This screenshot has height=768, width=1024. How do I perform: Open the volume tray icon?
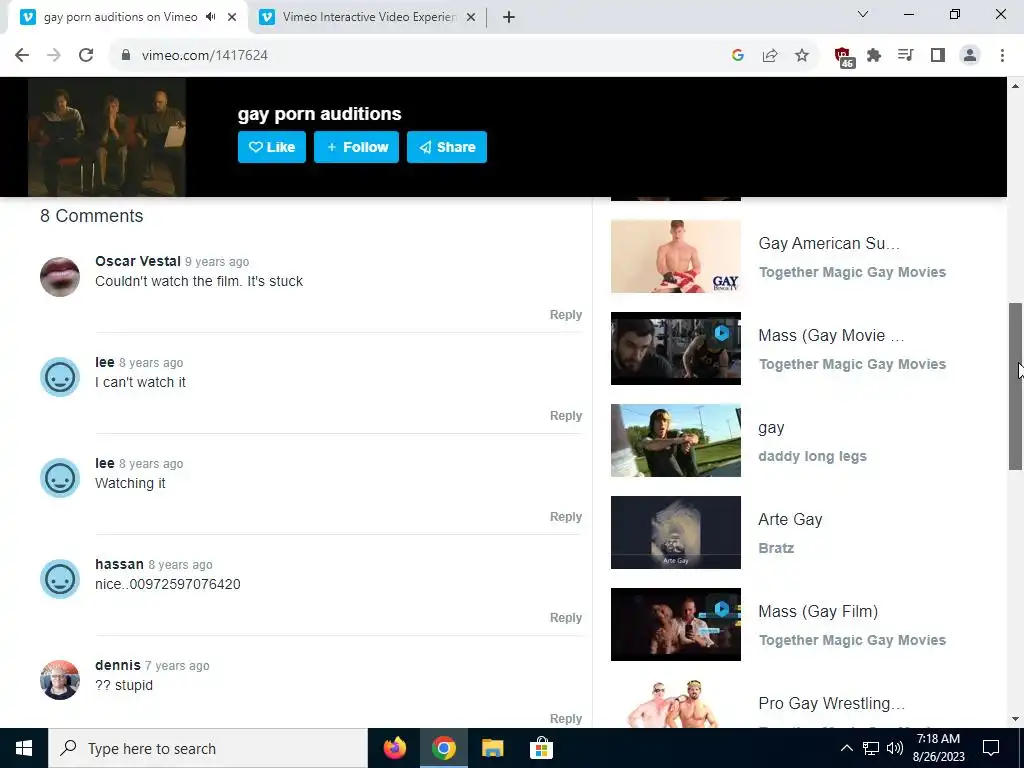tap(895, 748)
